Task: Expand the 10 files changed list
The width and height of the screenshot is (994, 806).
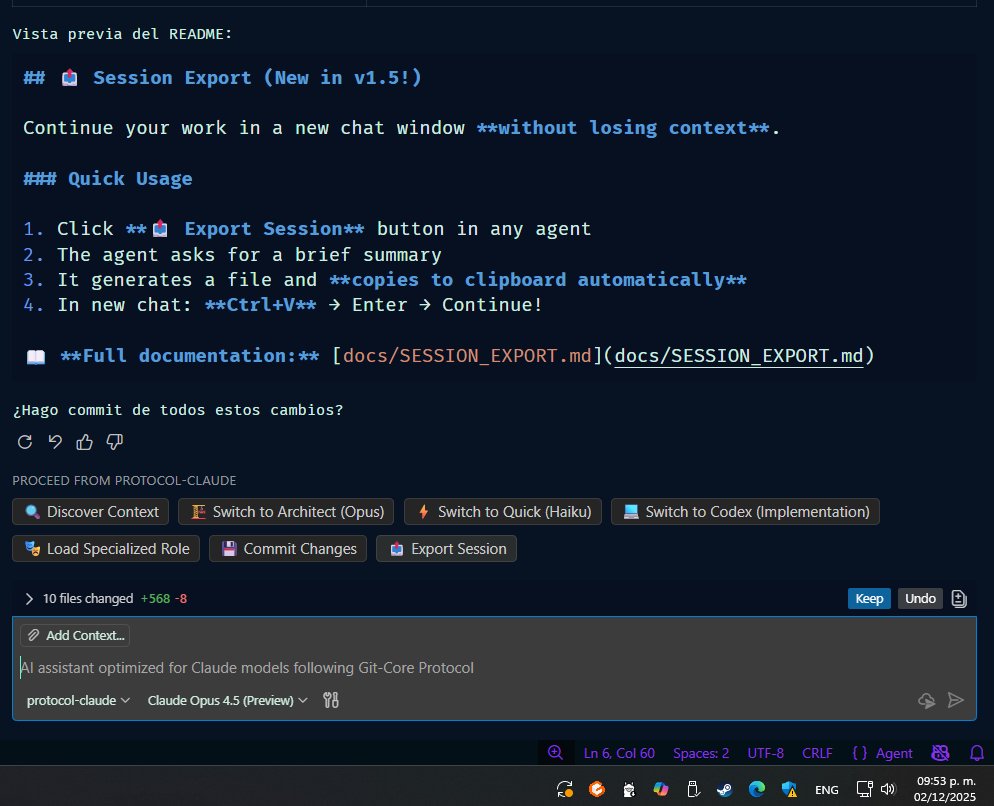Action: (29, 599)
